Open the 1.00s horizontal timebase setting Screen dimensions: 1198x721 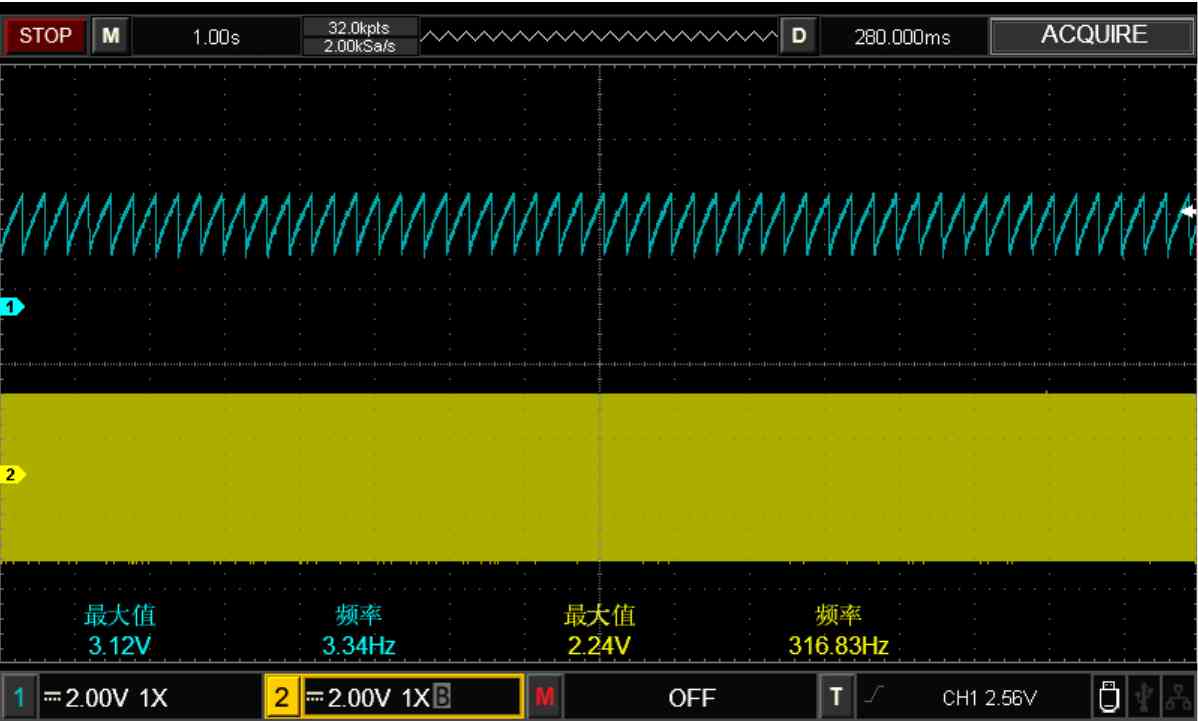(x=216, y=37)
